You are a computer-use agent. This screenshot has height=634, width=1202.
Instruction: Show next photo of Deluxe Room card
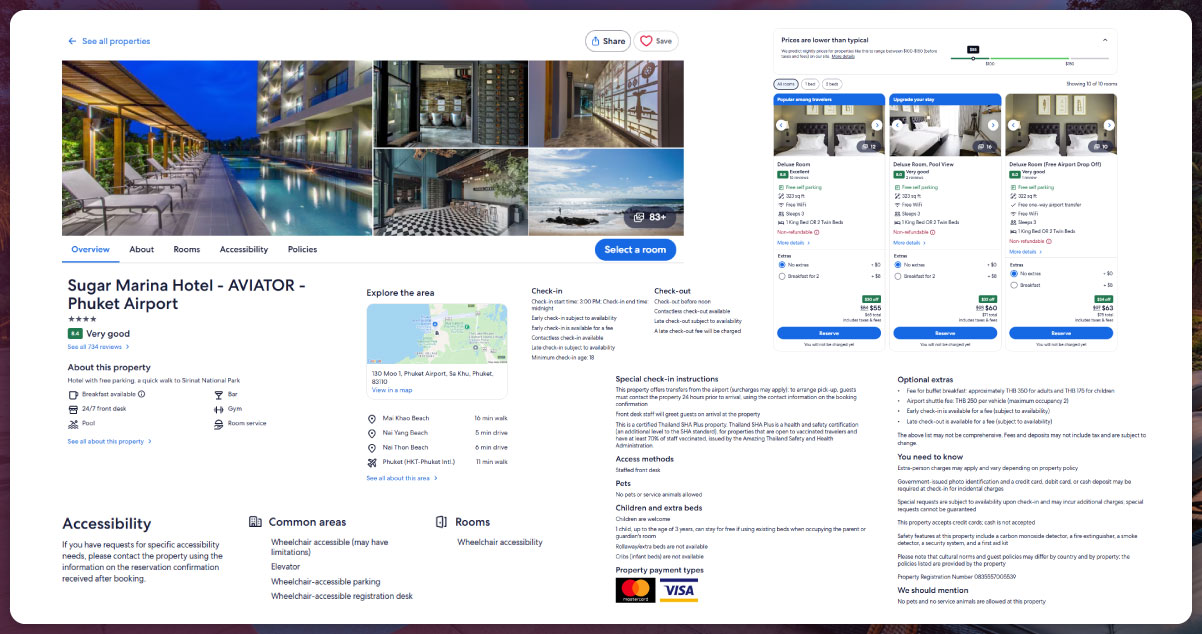pos(876,125)
